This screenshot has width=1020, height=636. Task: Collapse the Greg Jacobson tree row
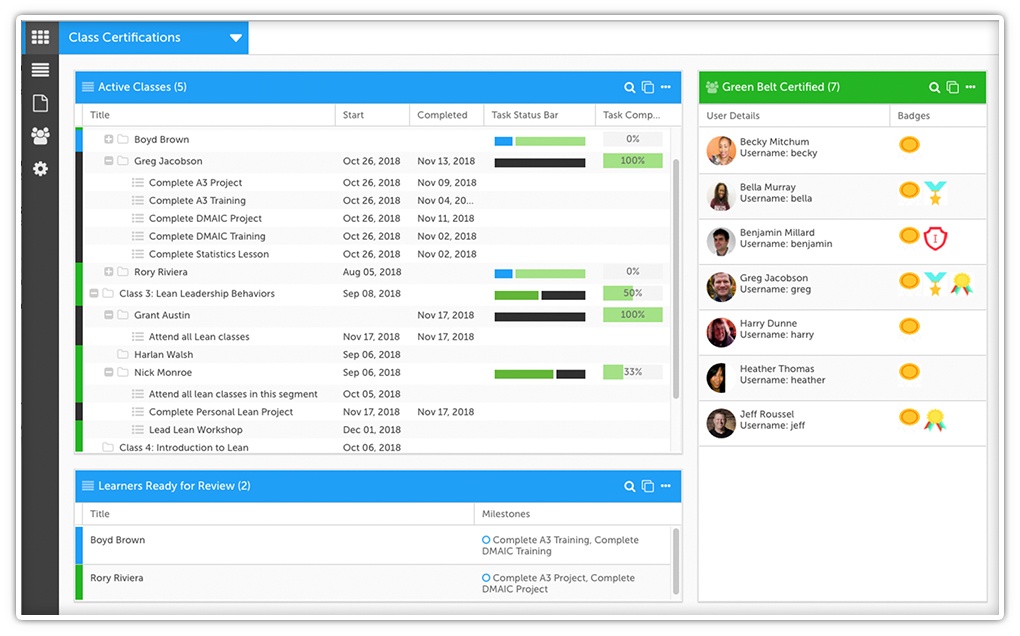(109, 161)
